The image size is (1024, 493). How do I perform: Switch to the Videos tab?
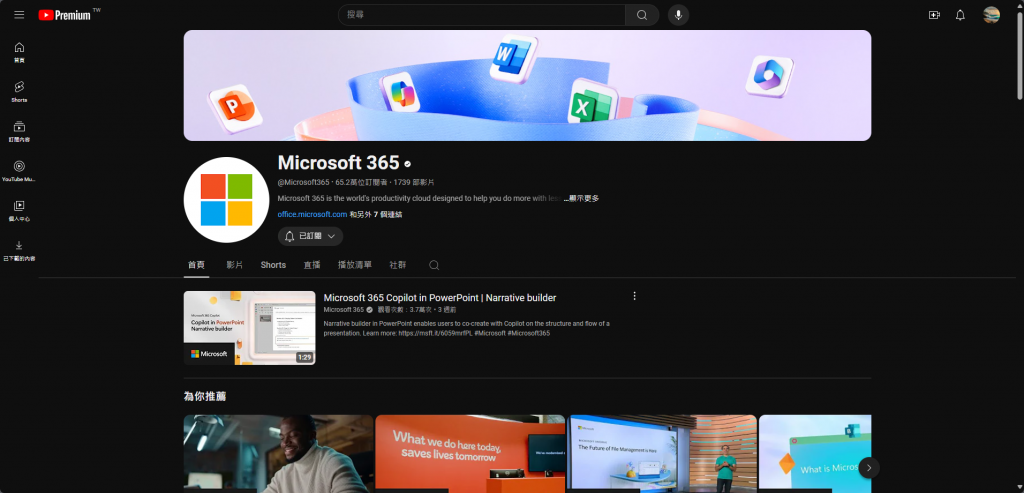click(x=234, y=265)
